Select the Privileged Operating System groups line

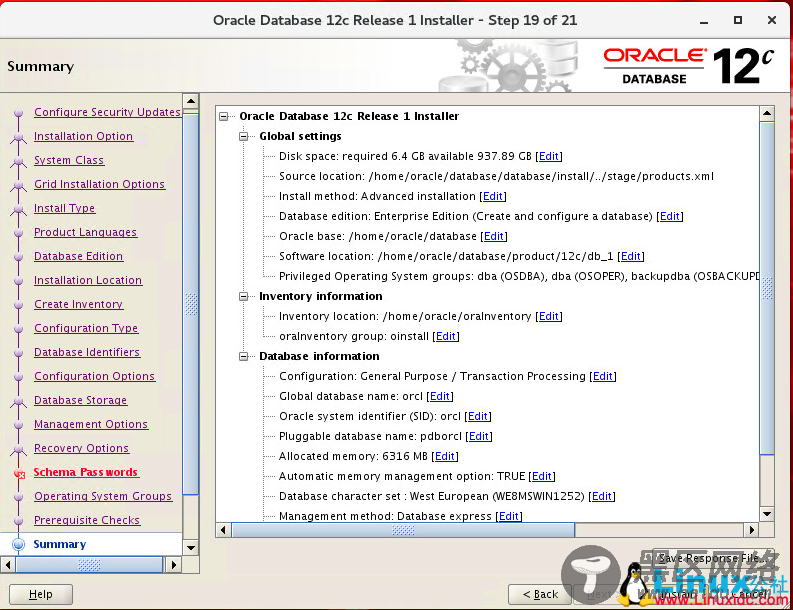tap(519, 276)
